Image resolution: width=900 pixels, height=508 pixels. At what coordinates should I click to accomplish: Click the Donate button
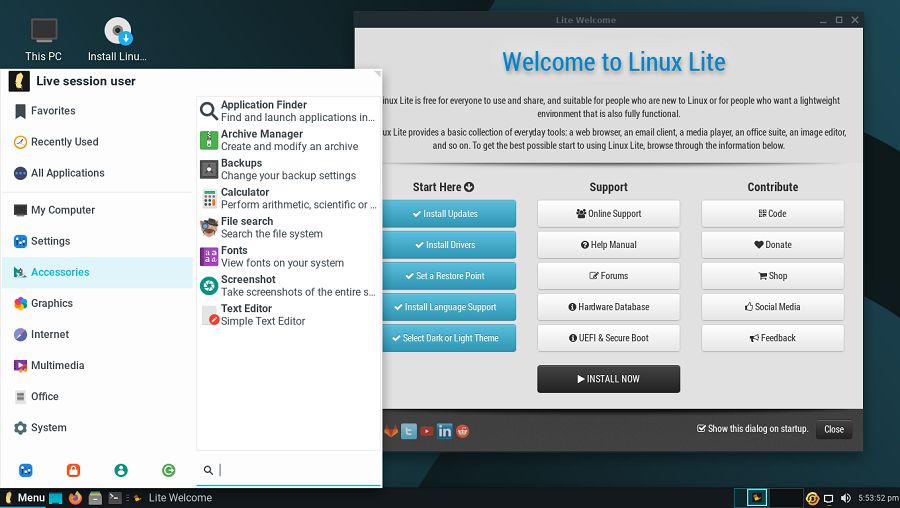(x=773, y=245)
